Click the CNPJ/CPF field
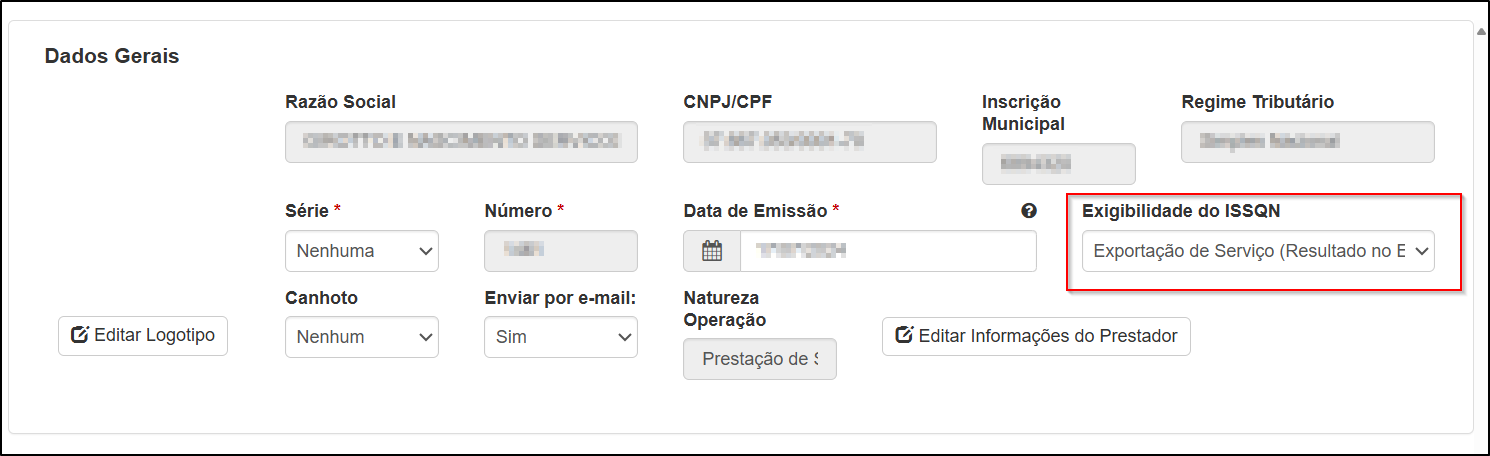Viewport: 1490px width, 456px height. [810, 142]
